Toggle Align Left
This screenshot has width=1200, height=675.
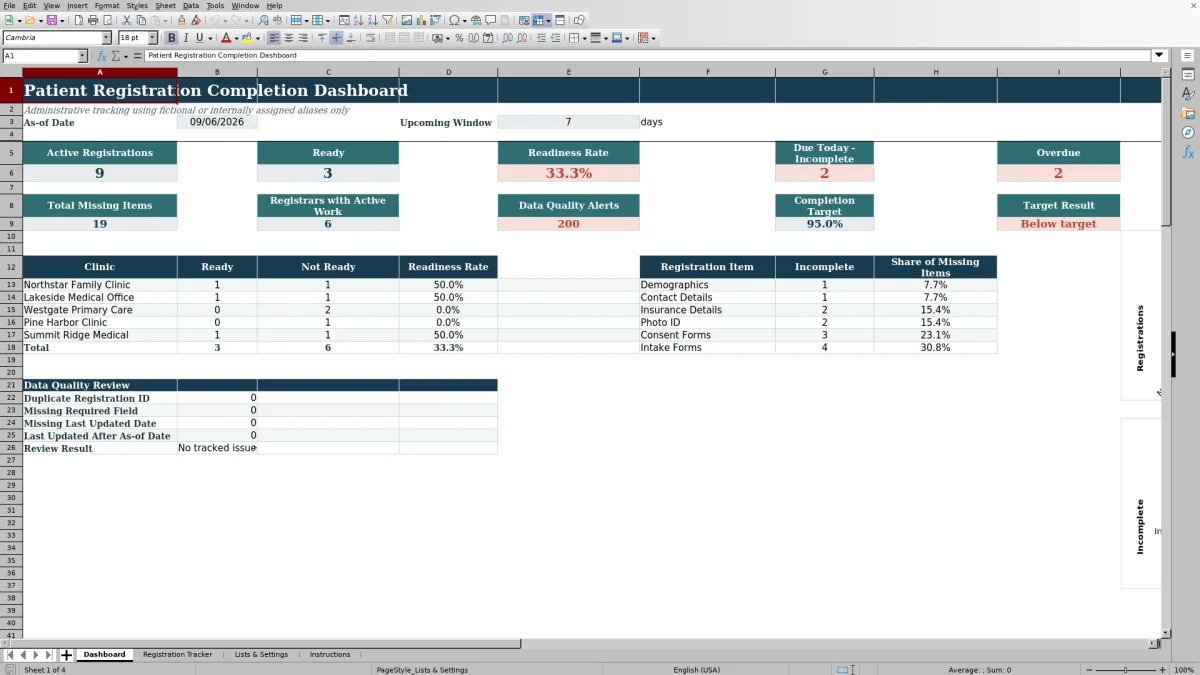click(x=274, y=38)
